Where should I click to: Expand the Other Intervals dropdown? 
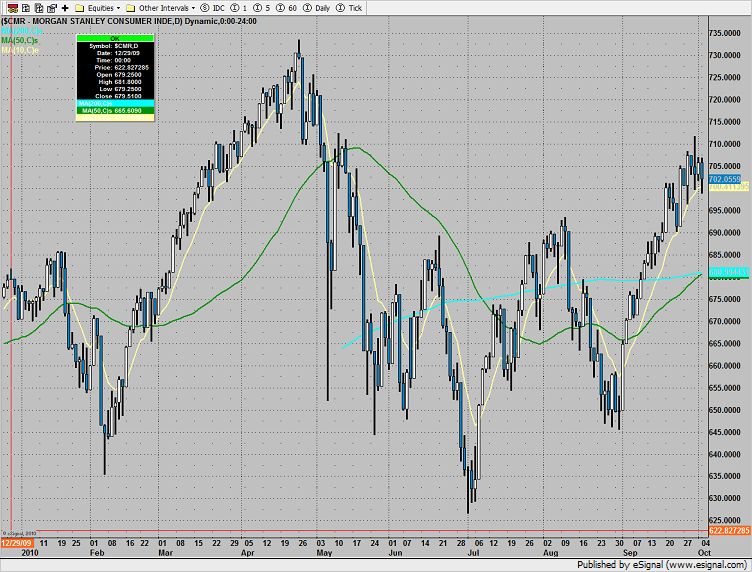(x=161, y=8)
